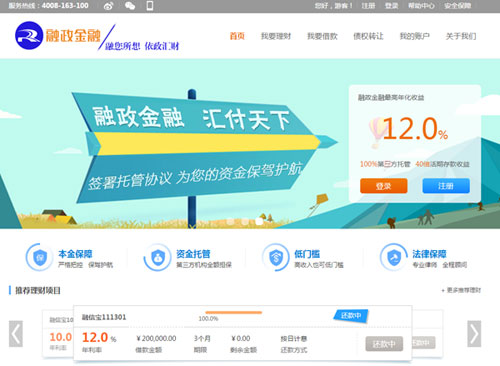This screenshot has width=500, height=366.
Task: Open the 安全保障 link in top bar
Action: pyautogui.click(x=458, y=6)
